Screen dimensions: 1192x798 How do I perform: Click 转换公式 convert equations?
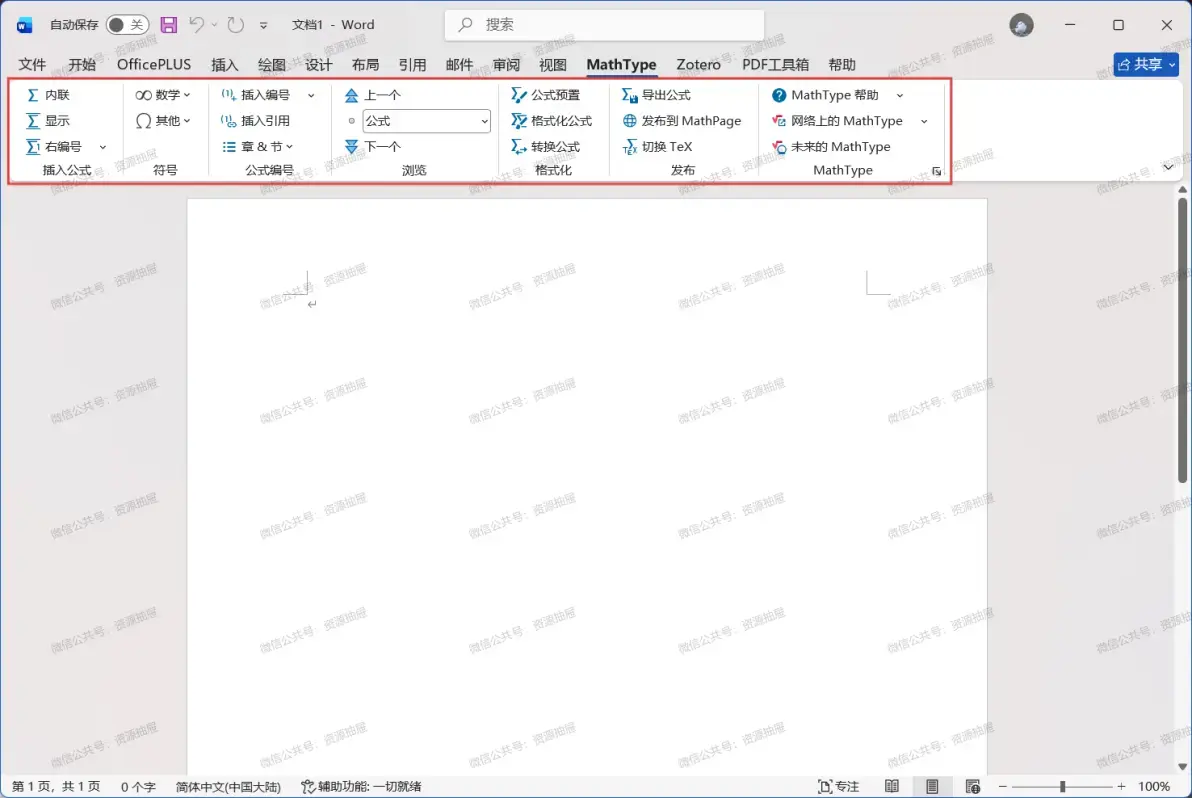tap(546, 147)
